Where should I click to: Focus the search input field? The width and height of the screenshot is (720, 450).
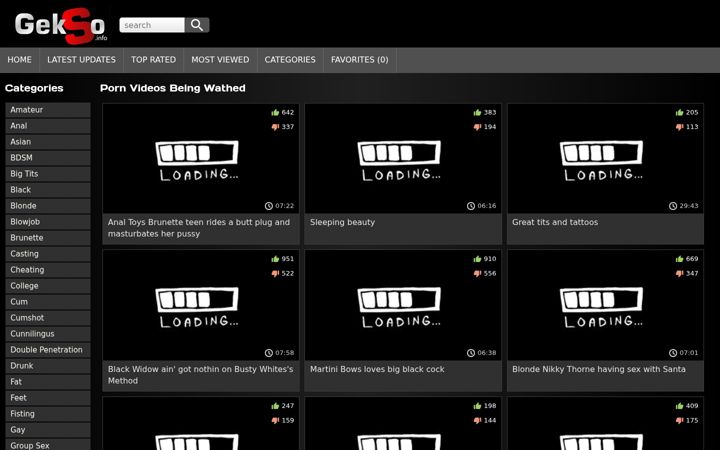click(x=152, y=25)
